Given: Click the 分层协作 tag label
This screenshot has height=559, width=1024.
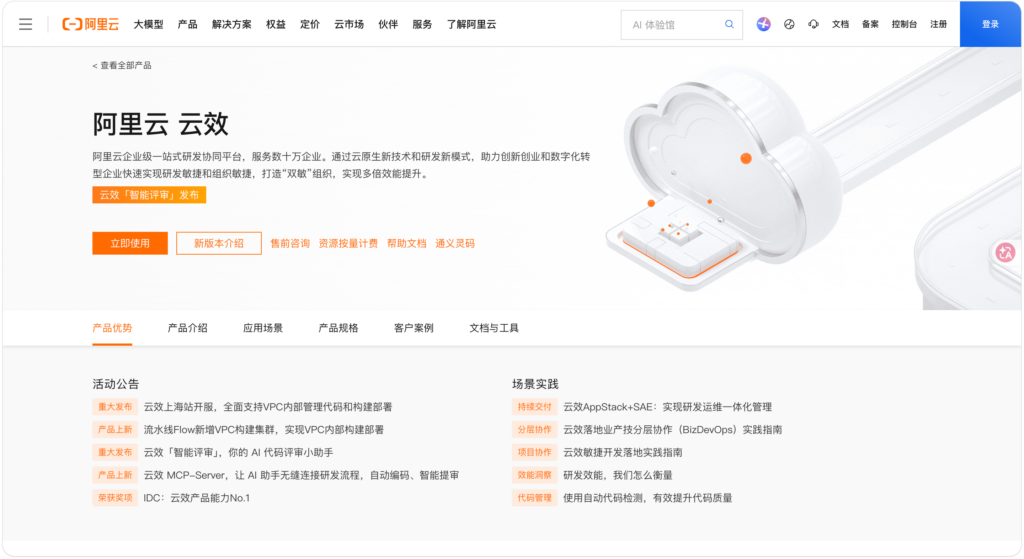Looking at the screenshot, I should click(534, 430).
